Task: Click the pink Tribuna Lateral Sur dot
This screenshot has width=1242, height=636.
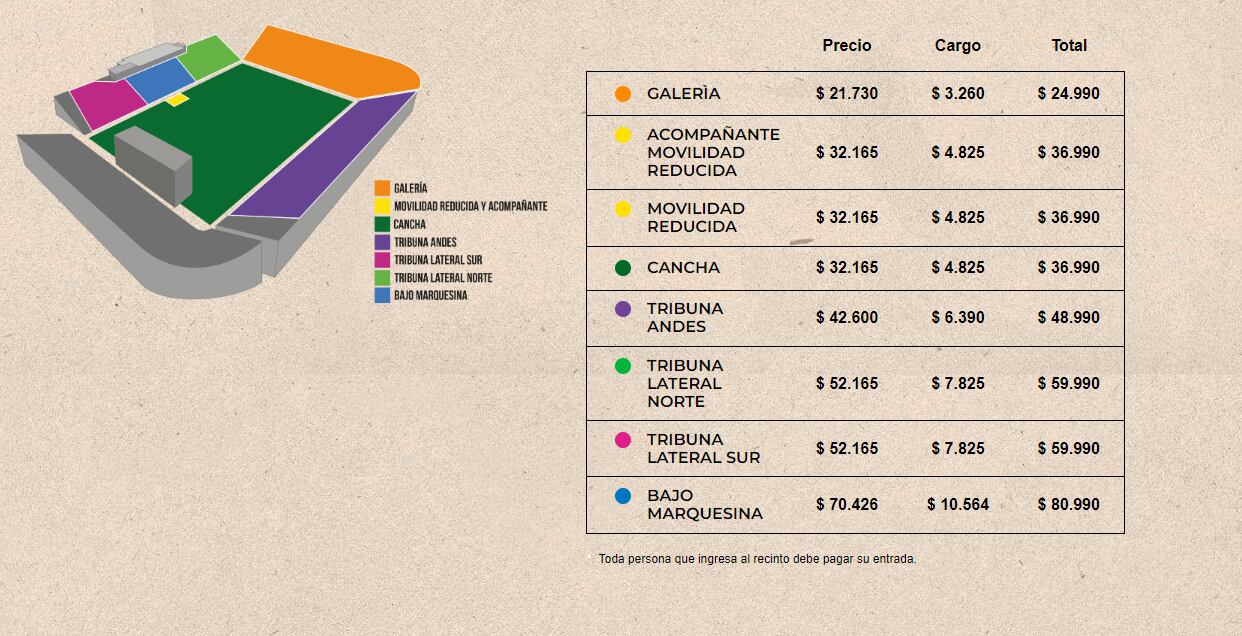Action: click(623, 440)
